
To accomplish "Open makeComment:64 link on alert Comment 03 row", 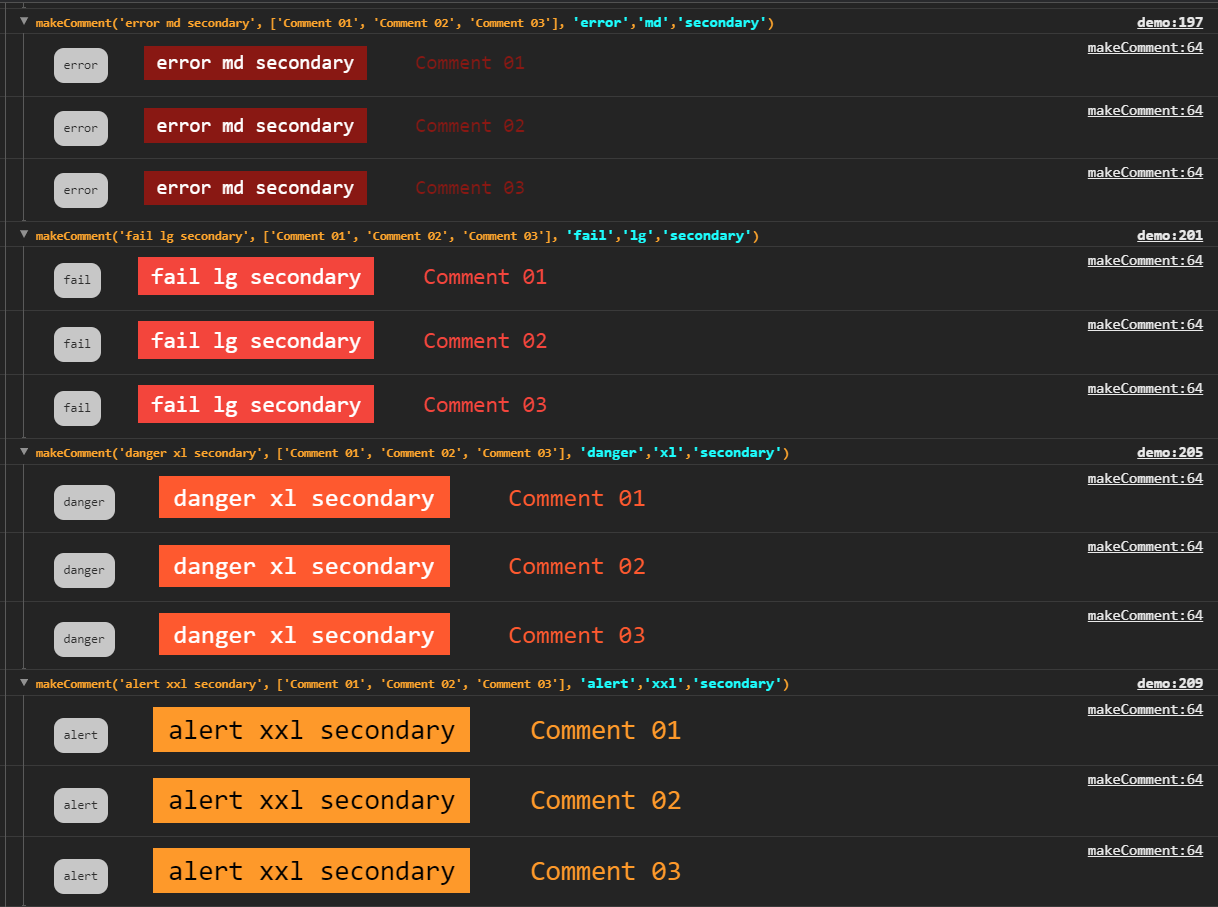I will pos(1145,850).
